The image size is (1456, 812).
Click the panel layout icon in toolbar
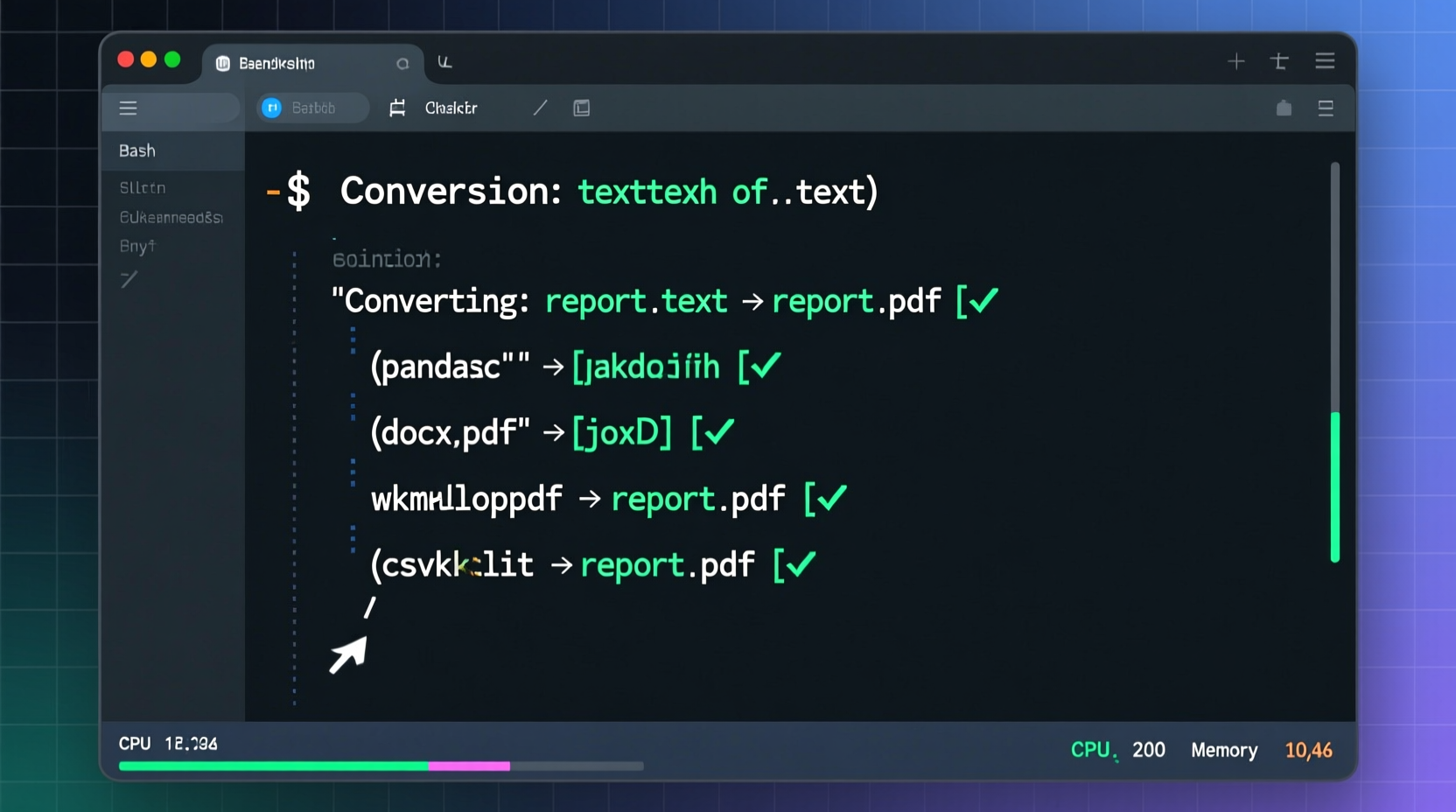point(582,108)
